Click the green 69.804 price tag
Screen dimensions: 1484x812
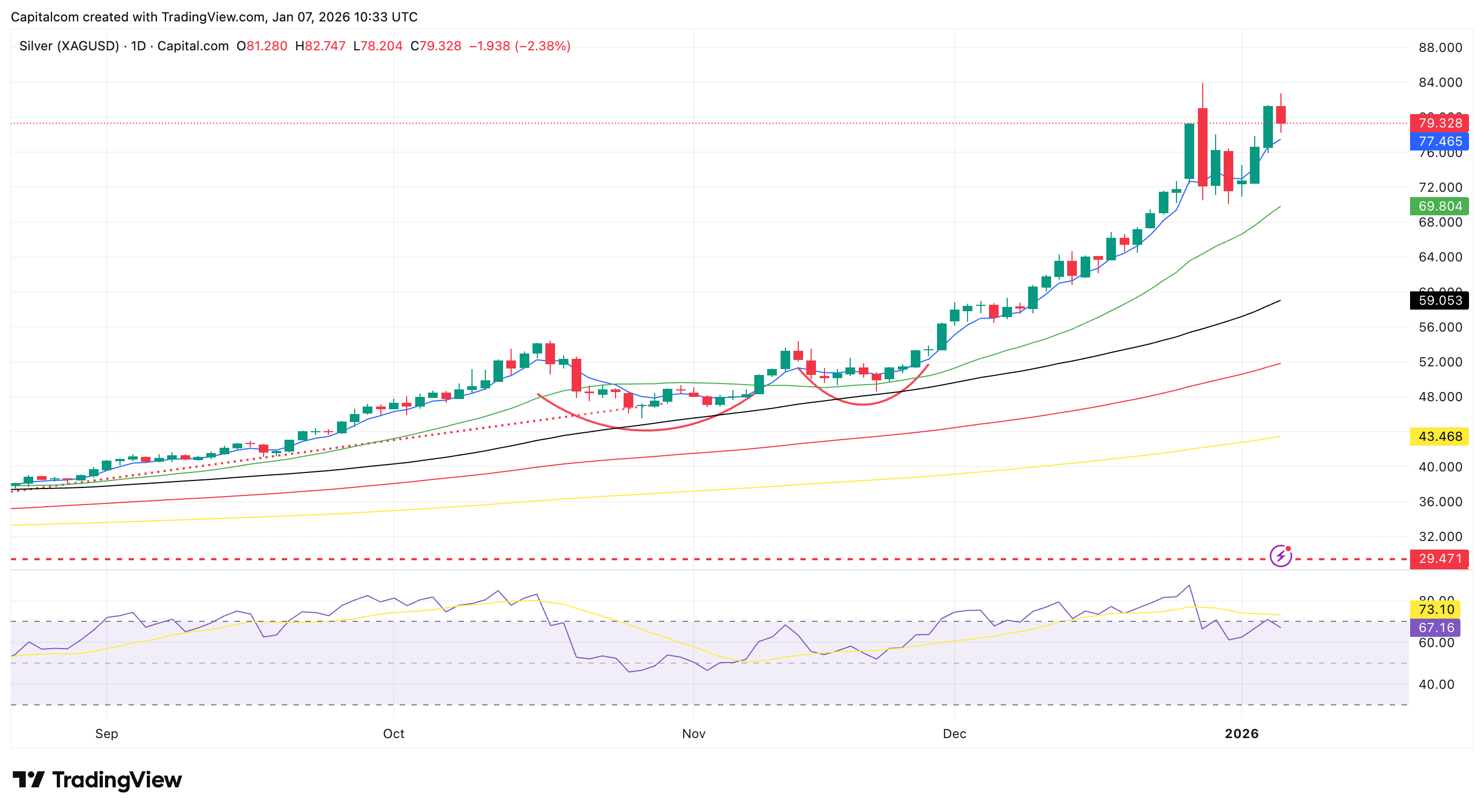(x=1438, y=206)
